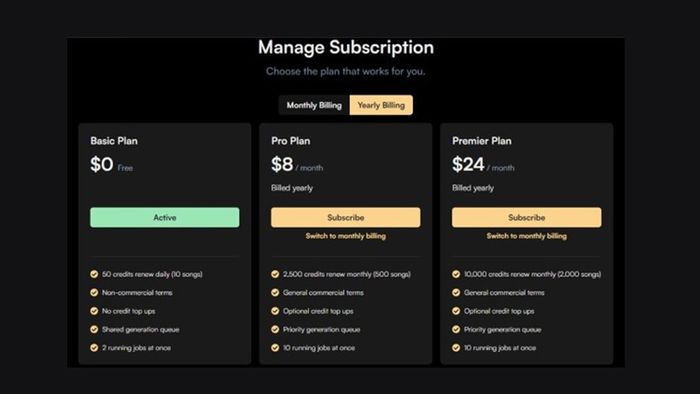Screen dimensions: 700x394
Task: Click the checkmark beside 10,000 credits renew monthly
Action: [456, 274]
